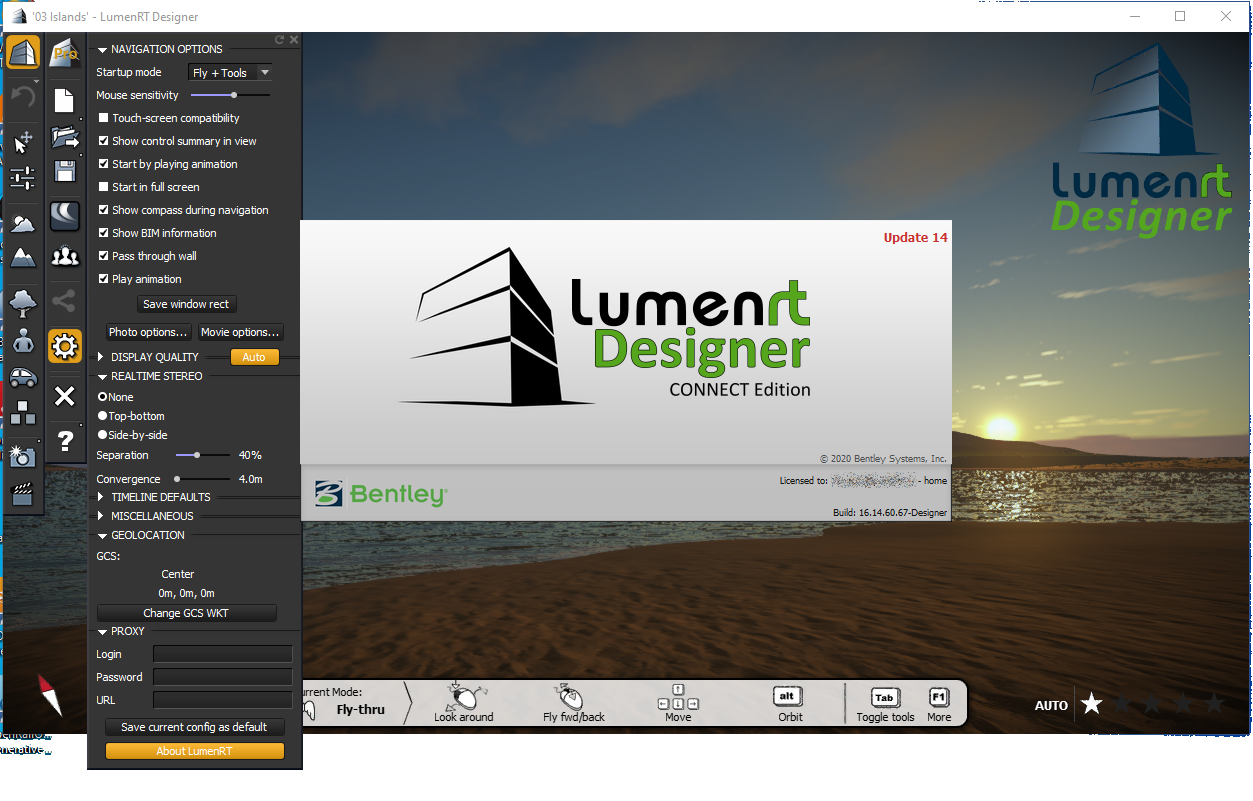Open the Startup mode dropdown
This screenshot has width=1253, height=801.
[x=230, y=73]
